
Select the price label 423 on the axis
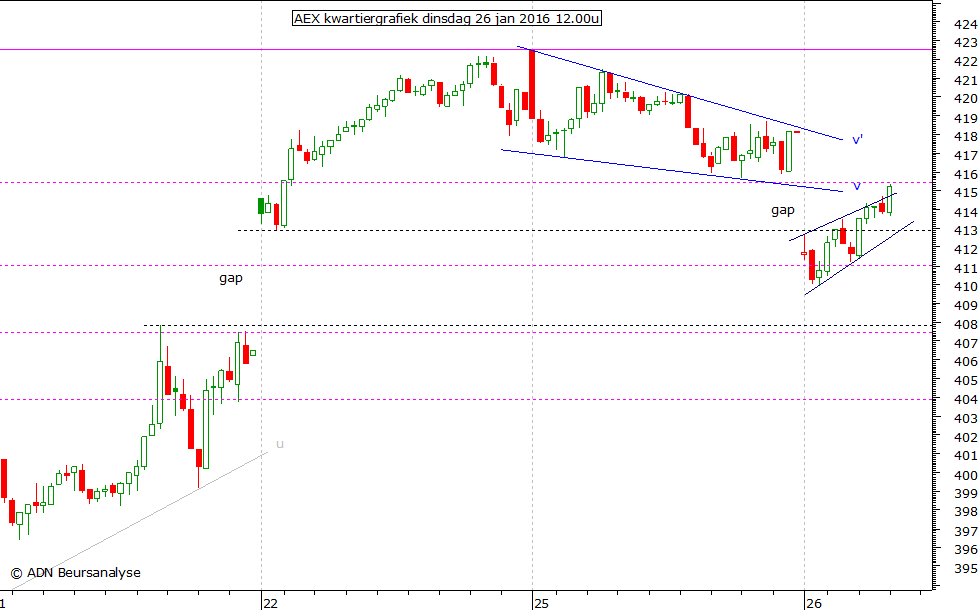click(x=966, y=42)
